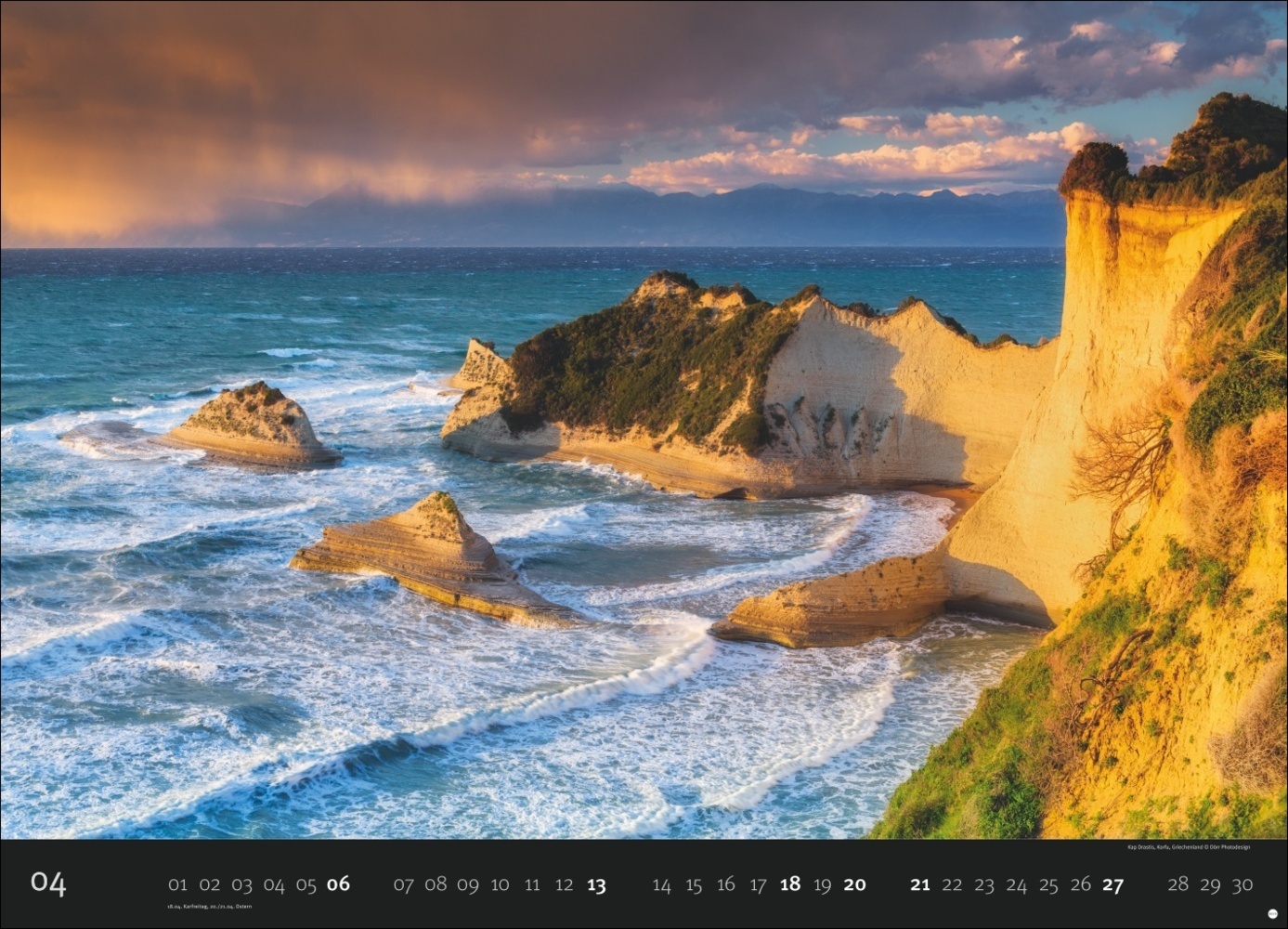Select bold Easter Monday date 21
The width and height of the screenshot is (1288, 929).
919,884
